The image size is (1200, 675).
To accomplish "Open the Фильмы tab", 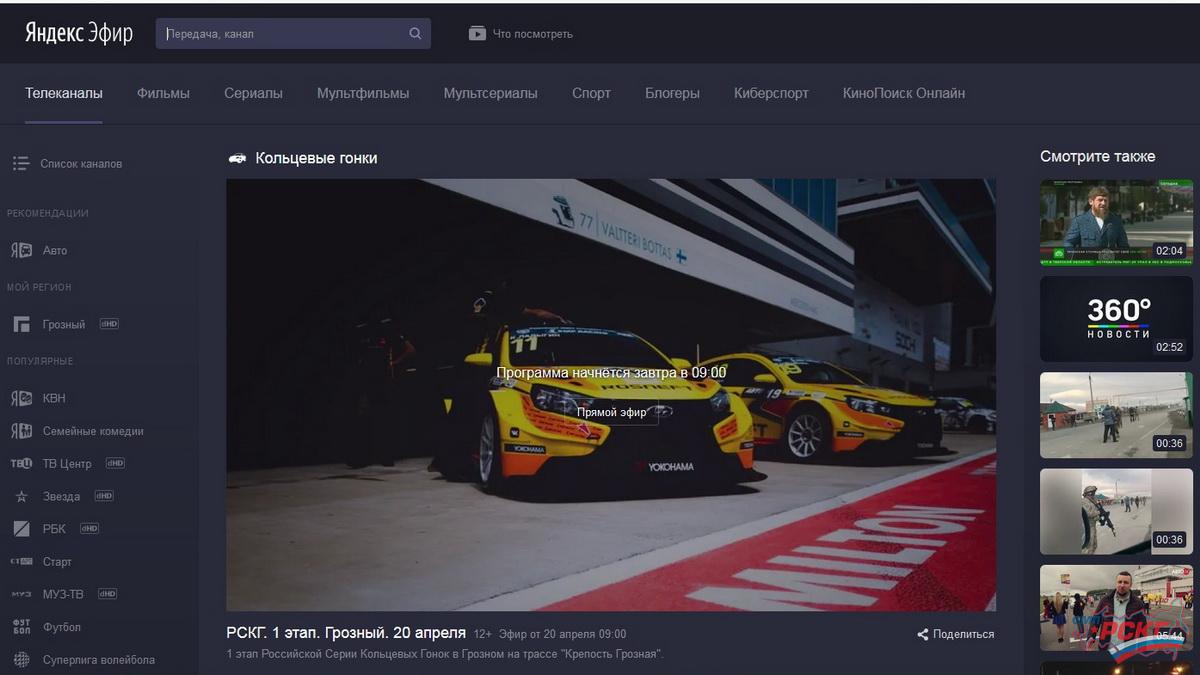I will 163,93.
